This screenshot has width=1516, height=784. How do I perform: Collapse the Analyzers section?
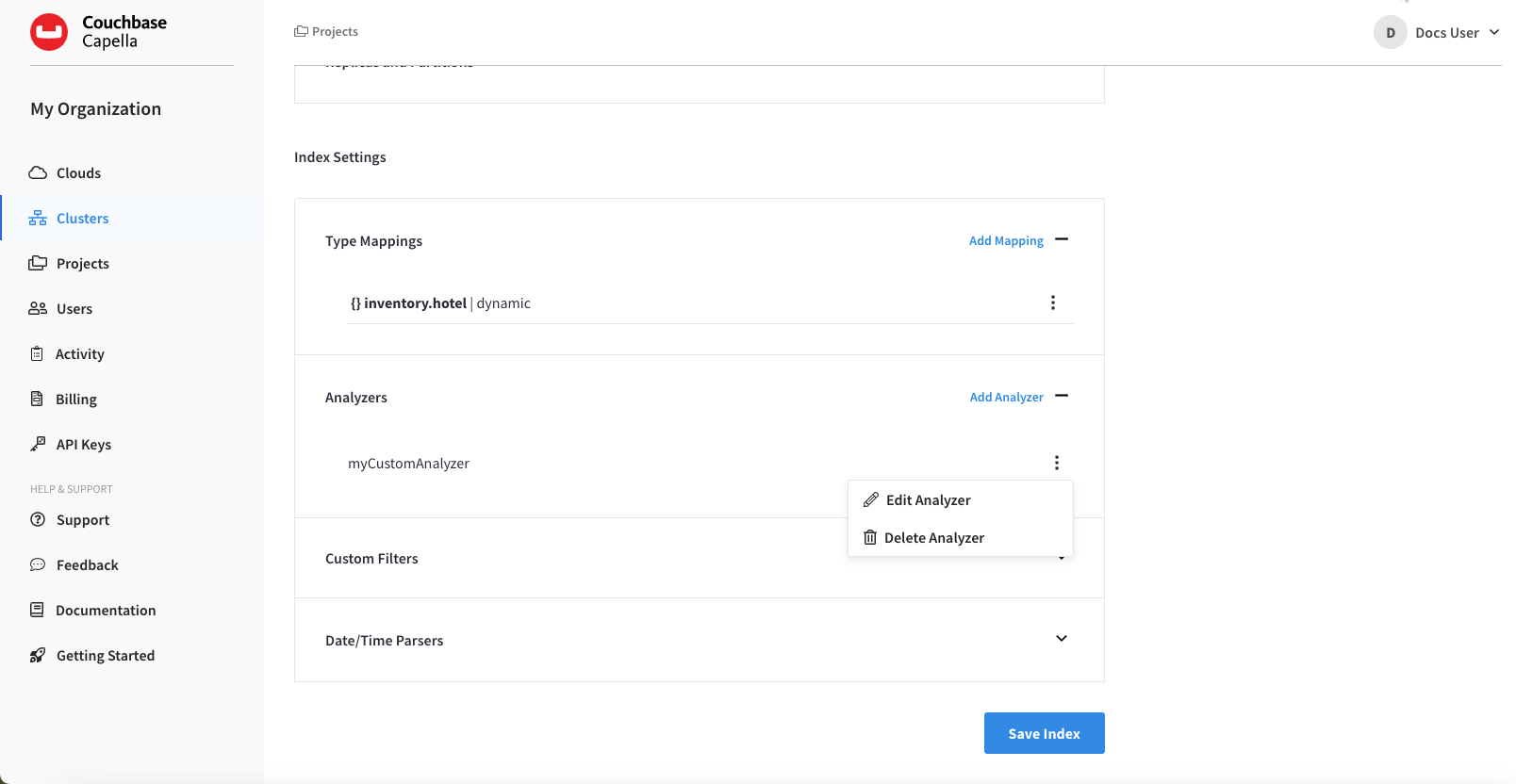tap(1062, 396)
